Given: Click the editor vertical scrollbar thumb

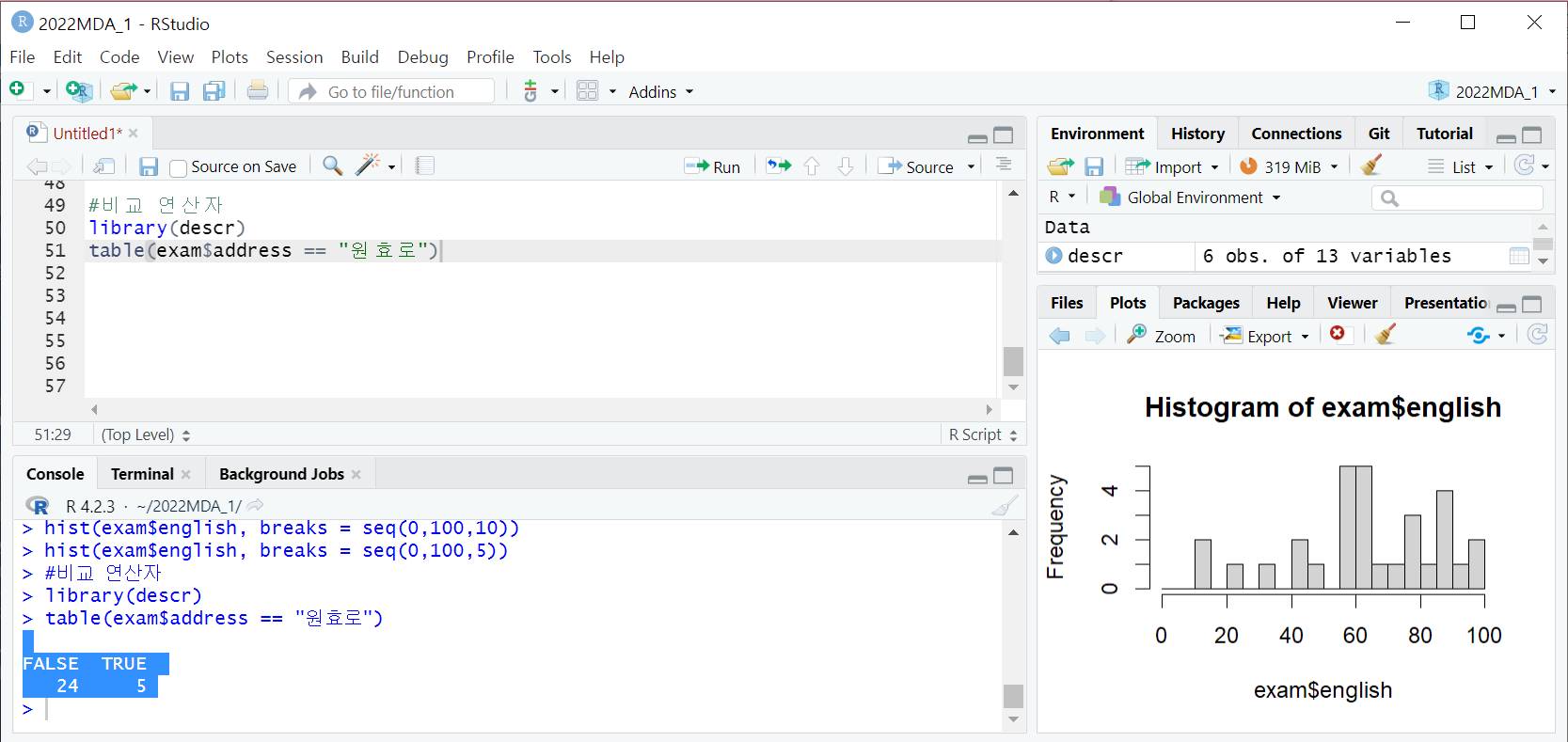Looking at the screenshot, I should tap(1013, 361).
